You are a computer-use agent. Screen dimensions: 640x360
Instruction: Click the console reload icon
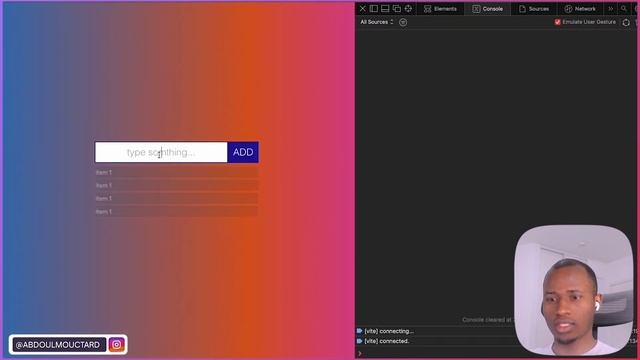coord(626,22)
